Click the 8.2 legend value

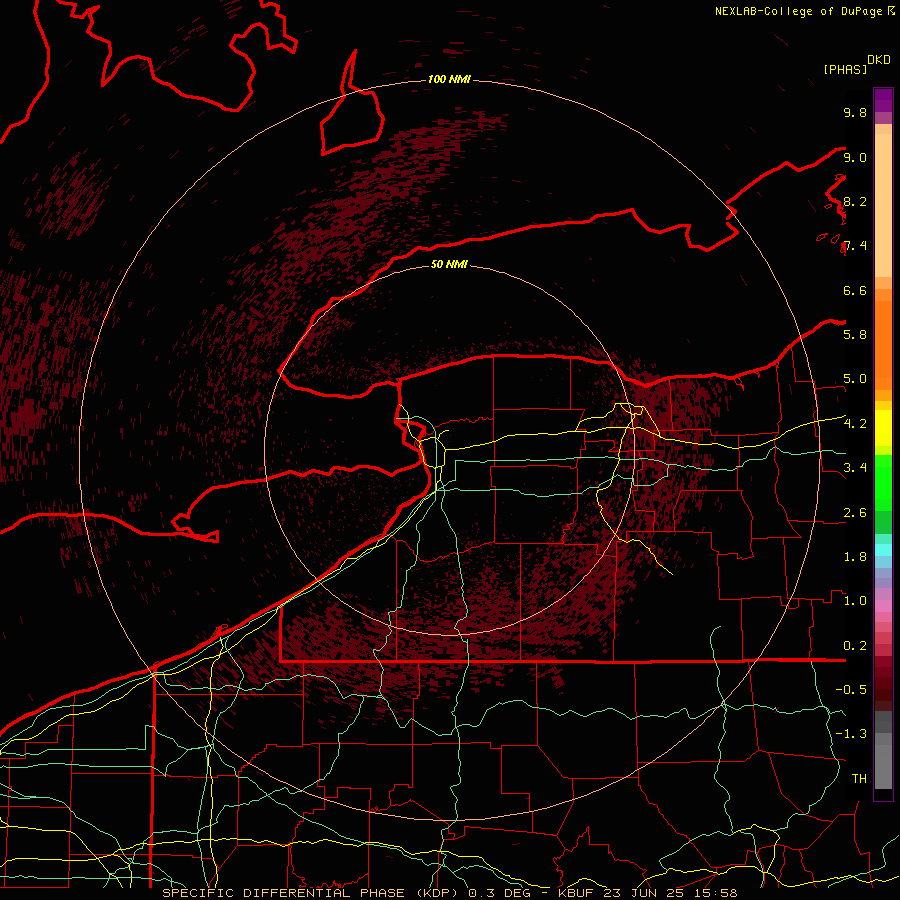coord(855,201)
